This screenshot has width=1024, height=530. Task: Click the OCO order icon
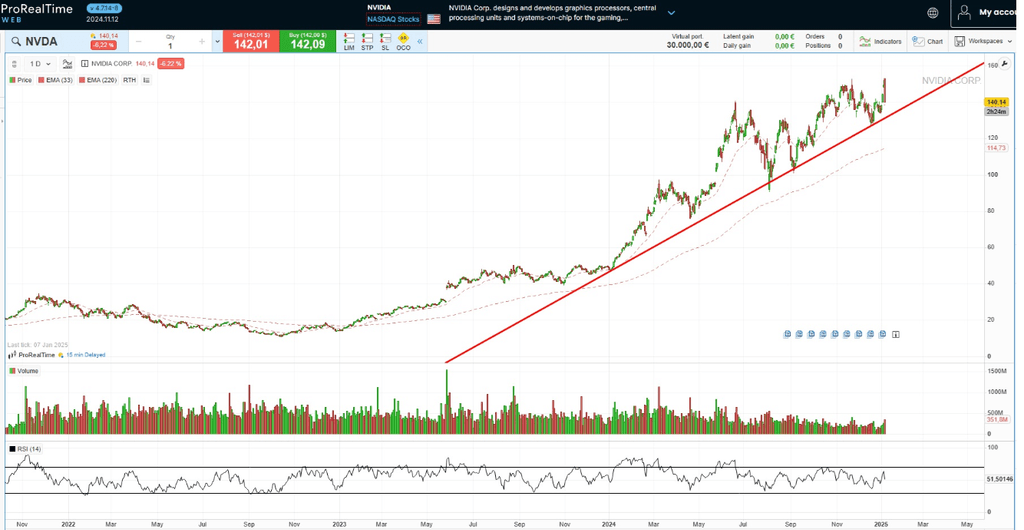403,41
